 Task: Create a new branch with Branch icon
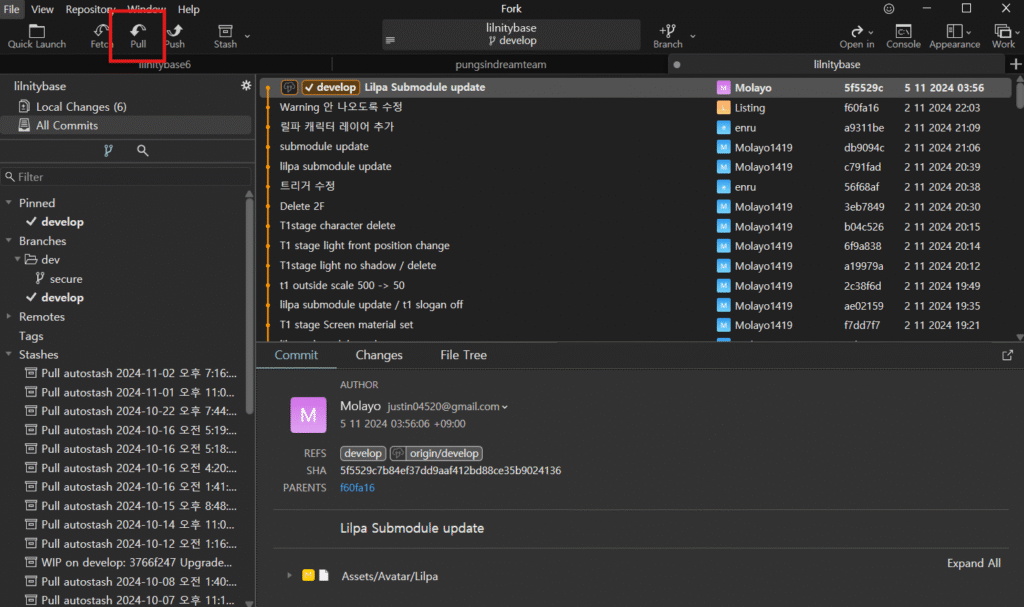tap(667, 35)
